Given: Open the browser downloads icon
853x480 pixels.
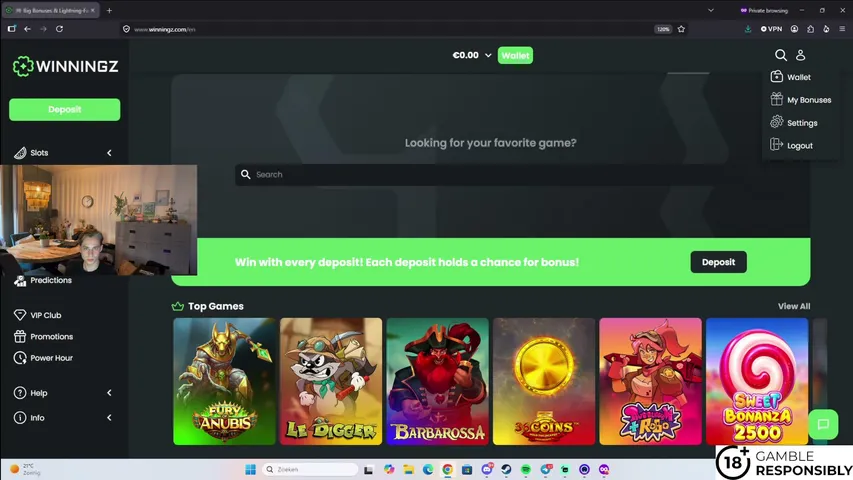Looking at the screenshot, I should coord(748,29).
